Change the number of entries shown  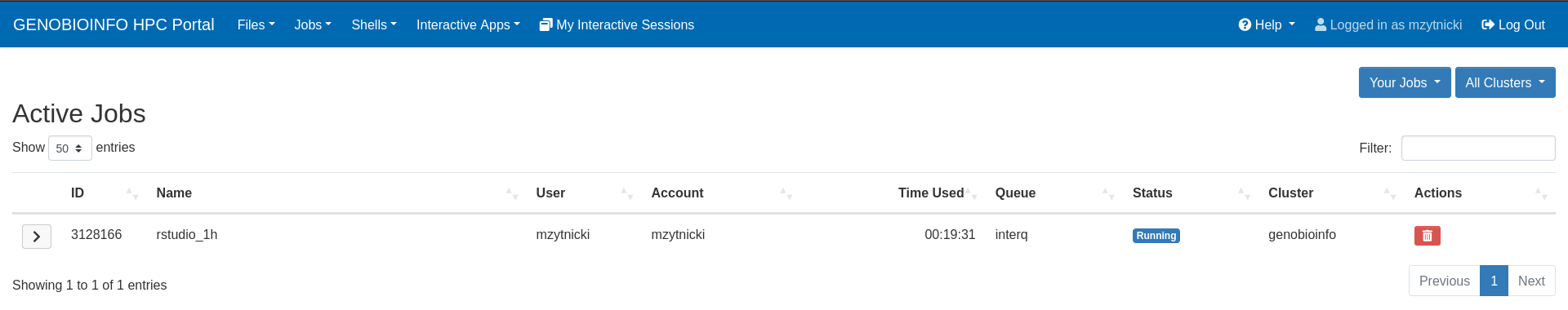point(69,148)
